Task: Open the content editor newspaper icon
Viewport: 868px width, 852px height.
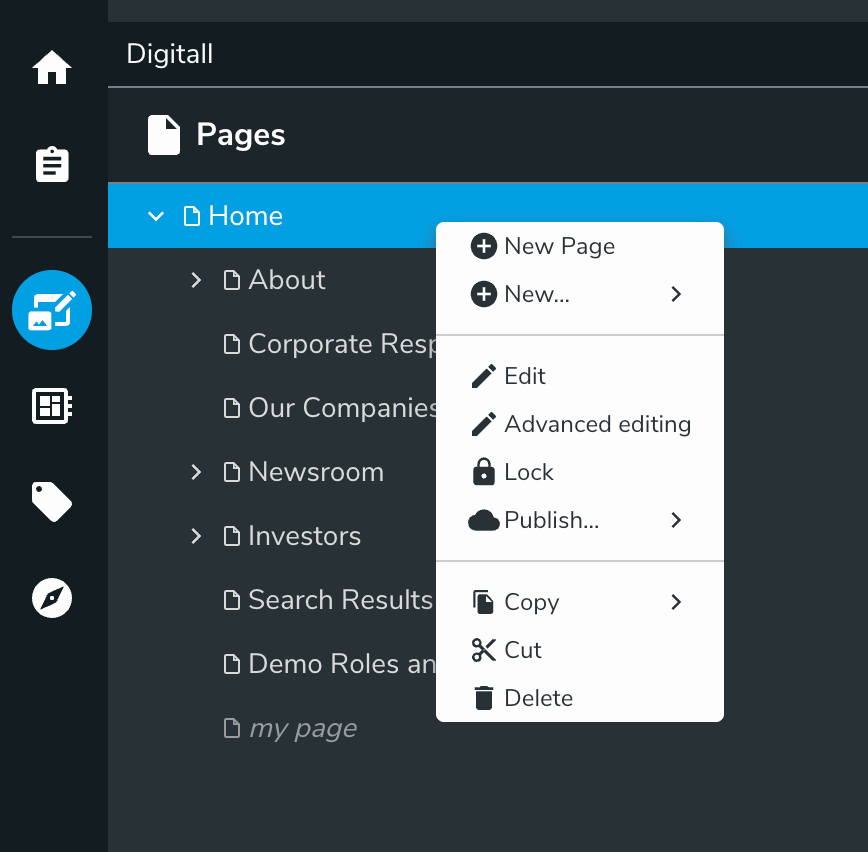Action: tap(52, 405)
